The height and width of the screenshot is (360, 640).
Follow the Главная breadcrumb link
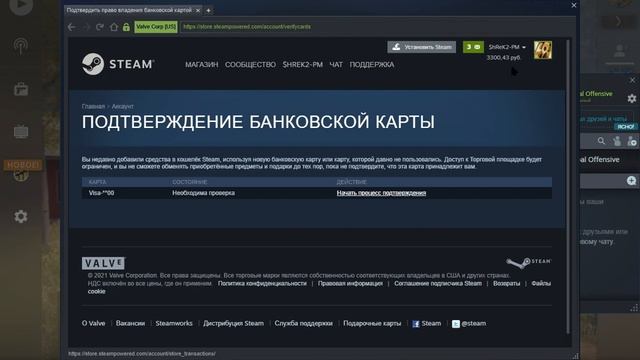point(93,106)
